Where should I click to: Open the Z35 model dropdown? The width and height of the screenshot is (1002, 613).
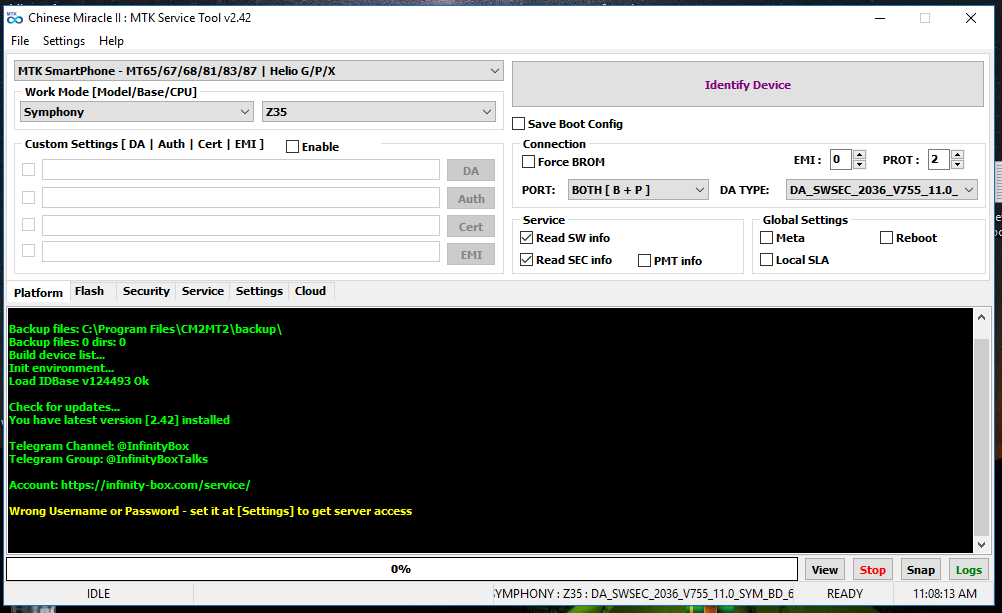[x=378, y=112]
